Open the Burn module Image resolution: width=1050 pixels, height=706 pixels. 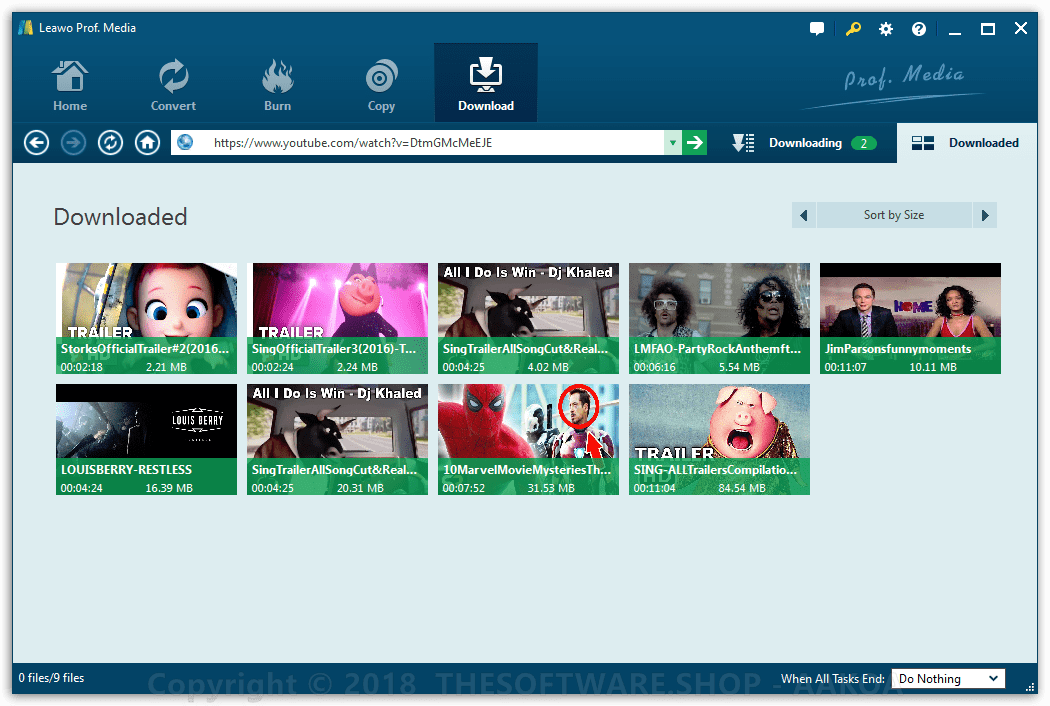(x=277, y=85)
